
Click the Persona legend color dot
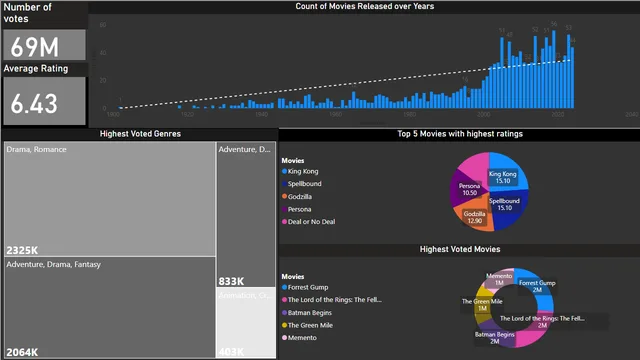(x=284, y=209)
